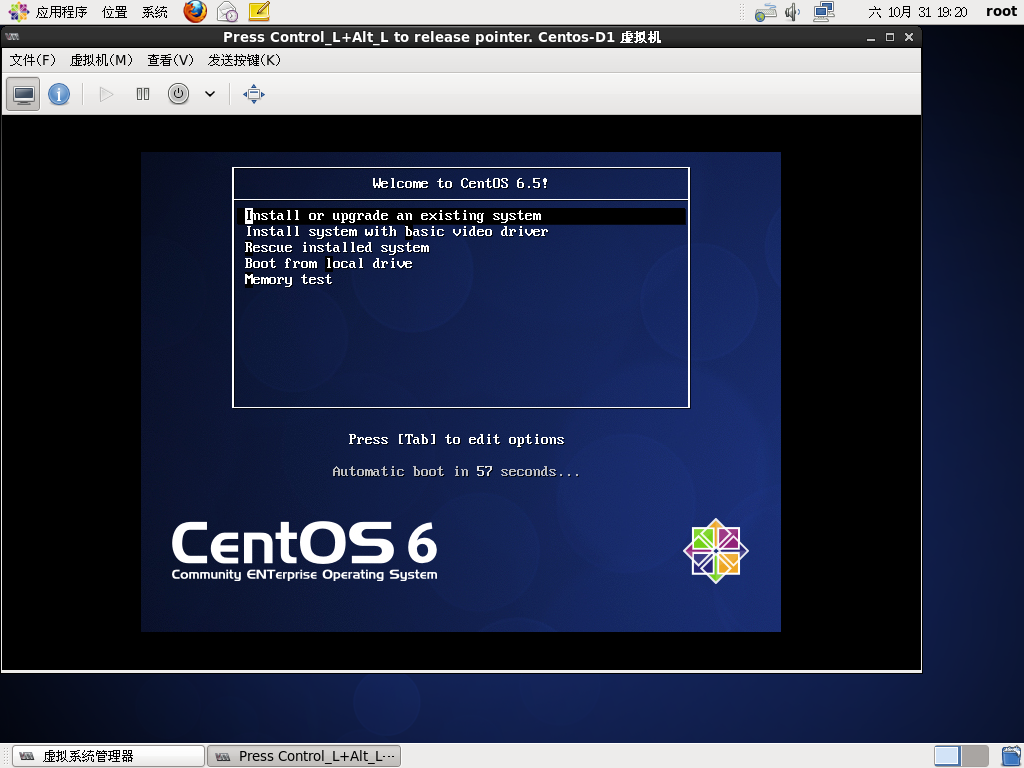This screenshot has width=1024, height=768.
Task: Maximize the Centos-D1 virtual machine window
Action: point(889,37)
